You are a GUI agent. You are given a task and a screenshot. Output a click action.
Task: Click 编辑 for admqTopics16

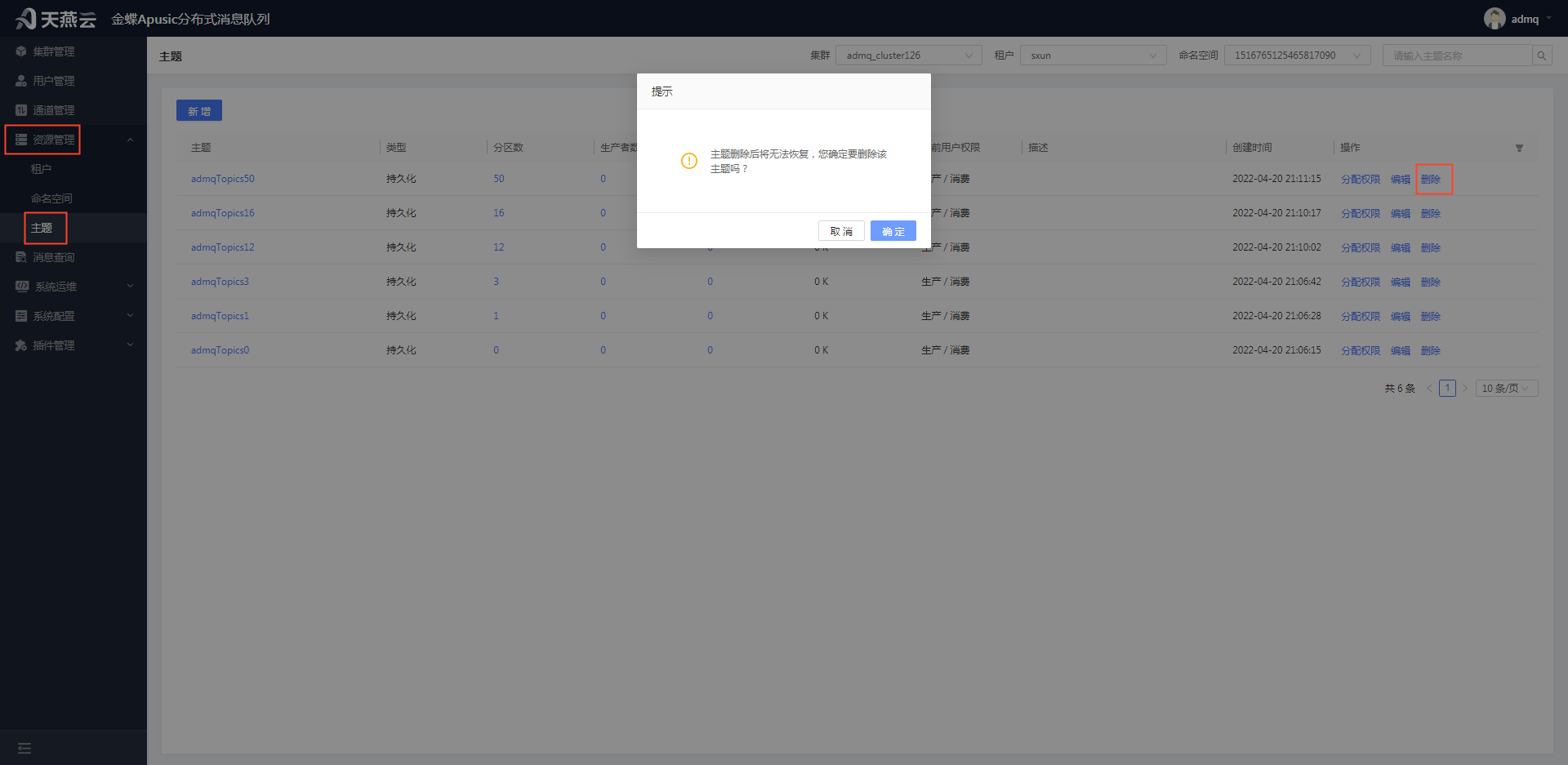pyautogui.click(x=1401, y=213)
